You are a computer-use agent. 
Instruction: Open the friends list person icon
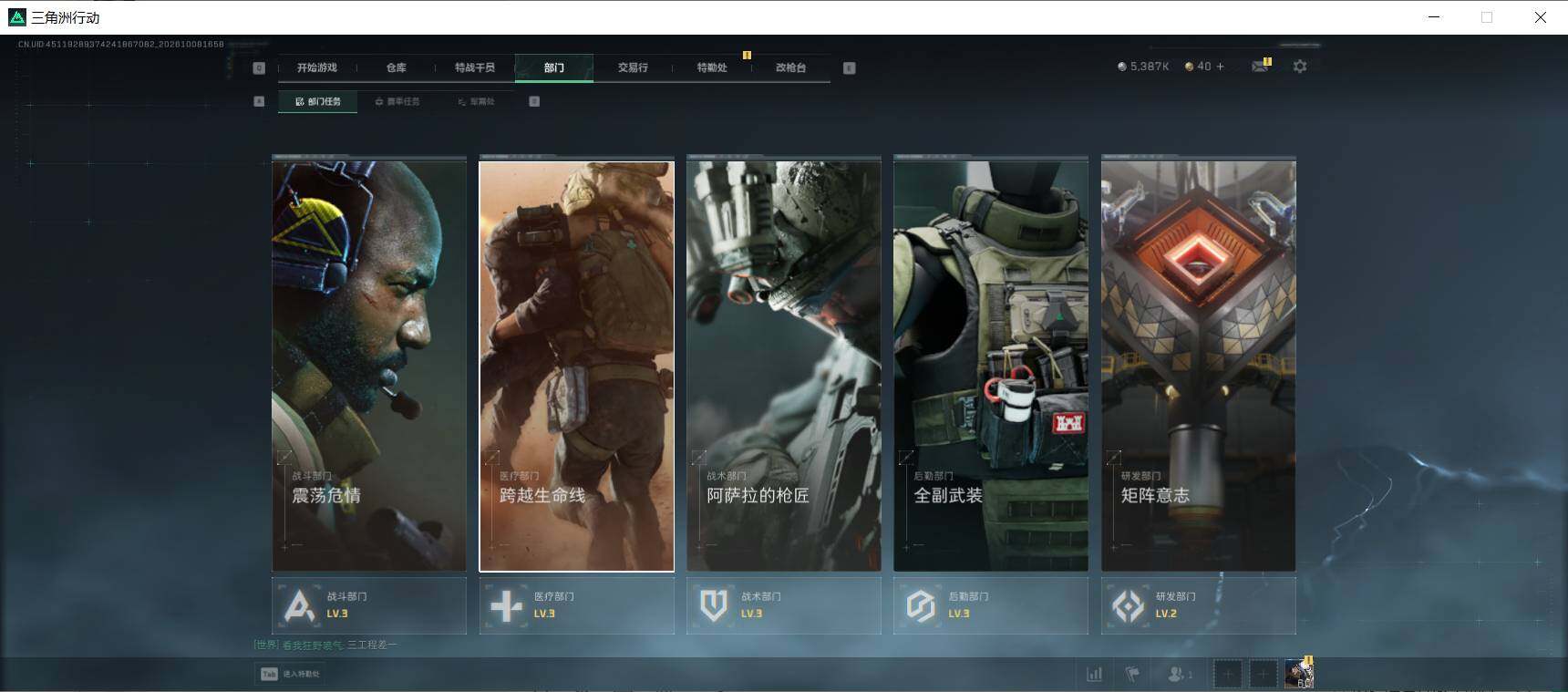click(x=1179, y=674)
